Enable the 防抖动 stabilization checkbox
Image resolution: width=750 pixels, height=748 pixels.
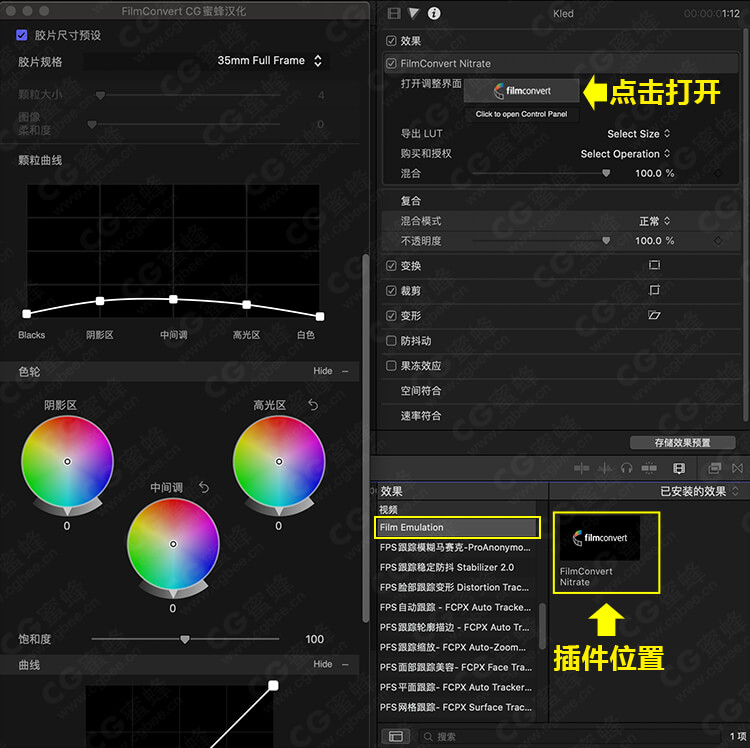(391, 341)
